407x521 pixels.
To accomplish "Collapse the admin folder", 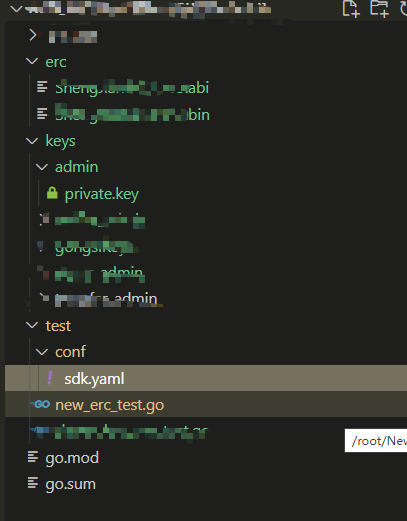I will pyautogui.click(x=42, y=167).
